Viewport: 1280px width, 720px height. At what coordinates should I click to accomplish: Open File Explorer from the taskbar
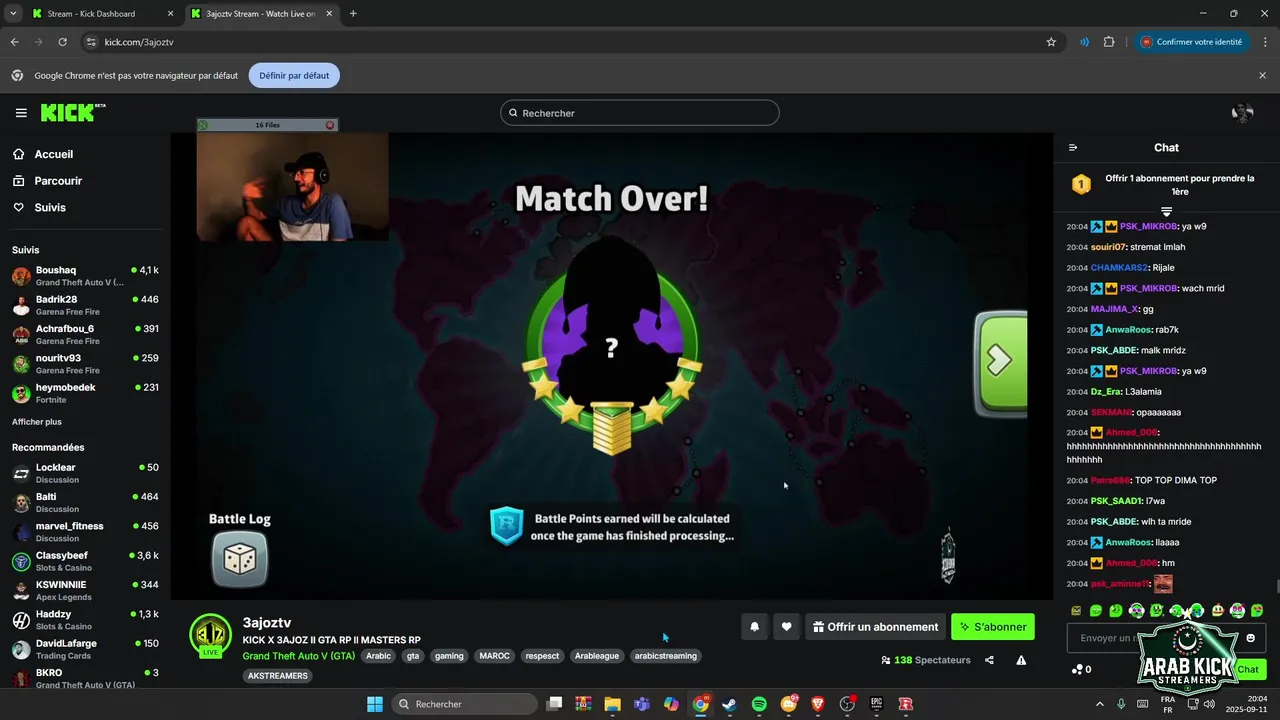coord(612,704)
